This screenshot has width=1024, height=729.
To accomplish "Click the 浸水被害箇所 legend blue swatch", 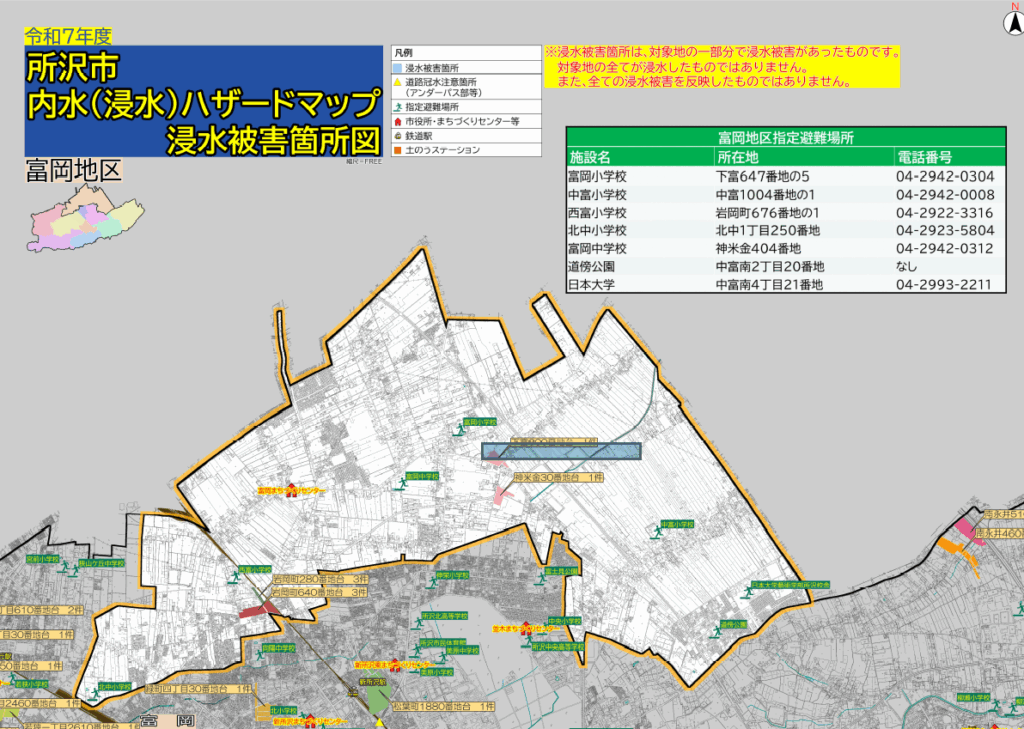I will coord(397,67).
